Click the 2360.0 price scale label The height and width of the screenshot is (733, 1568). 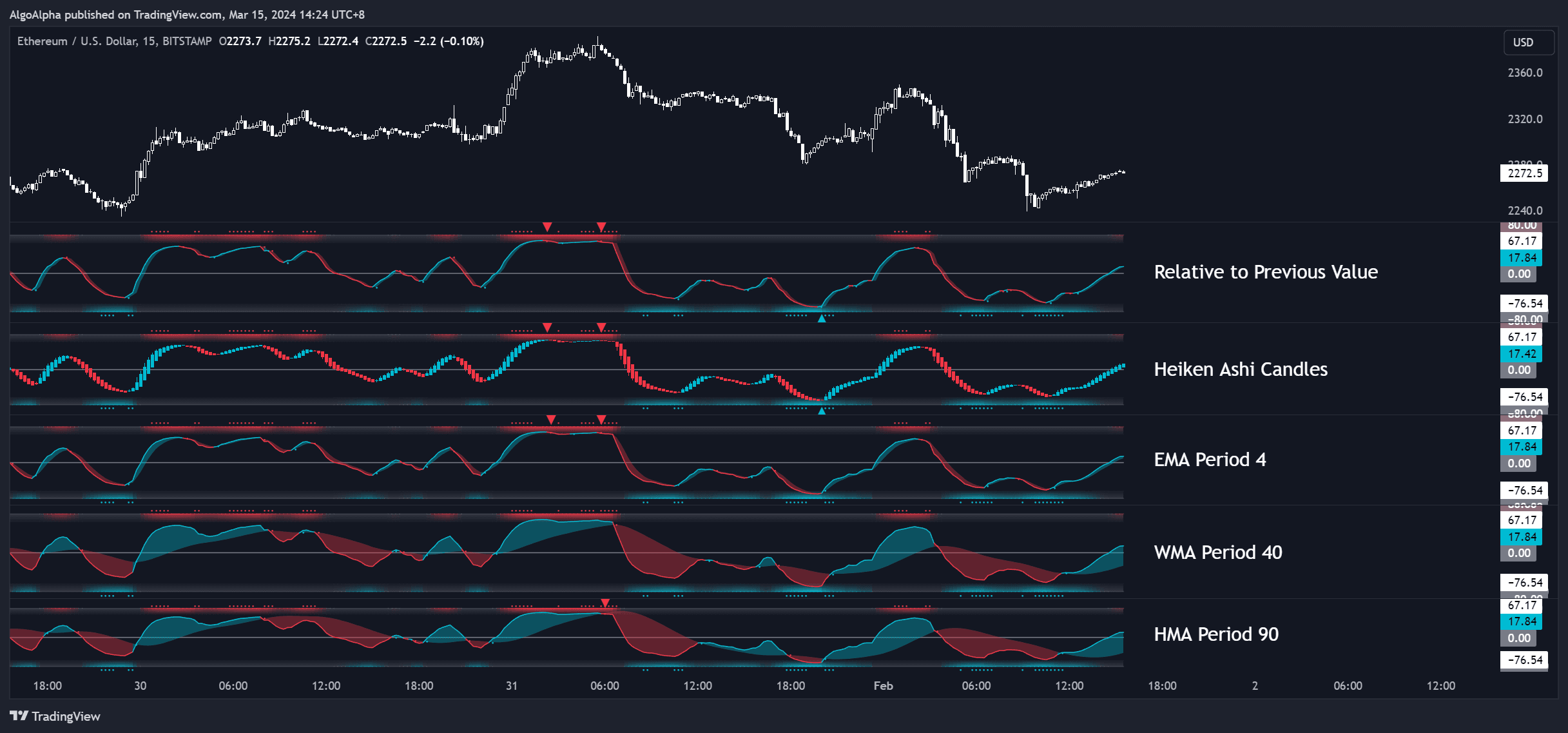pyautogui.click(x=1525, y=73)
